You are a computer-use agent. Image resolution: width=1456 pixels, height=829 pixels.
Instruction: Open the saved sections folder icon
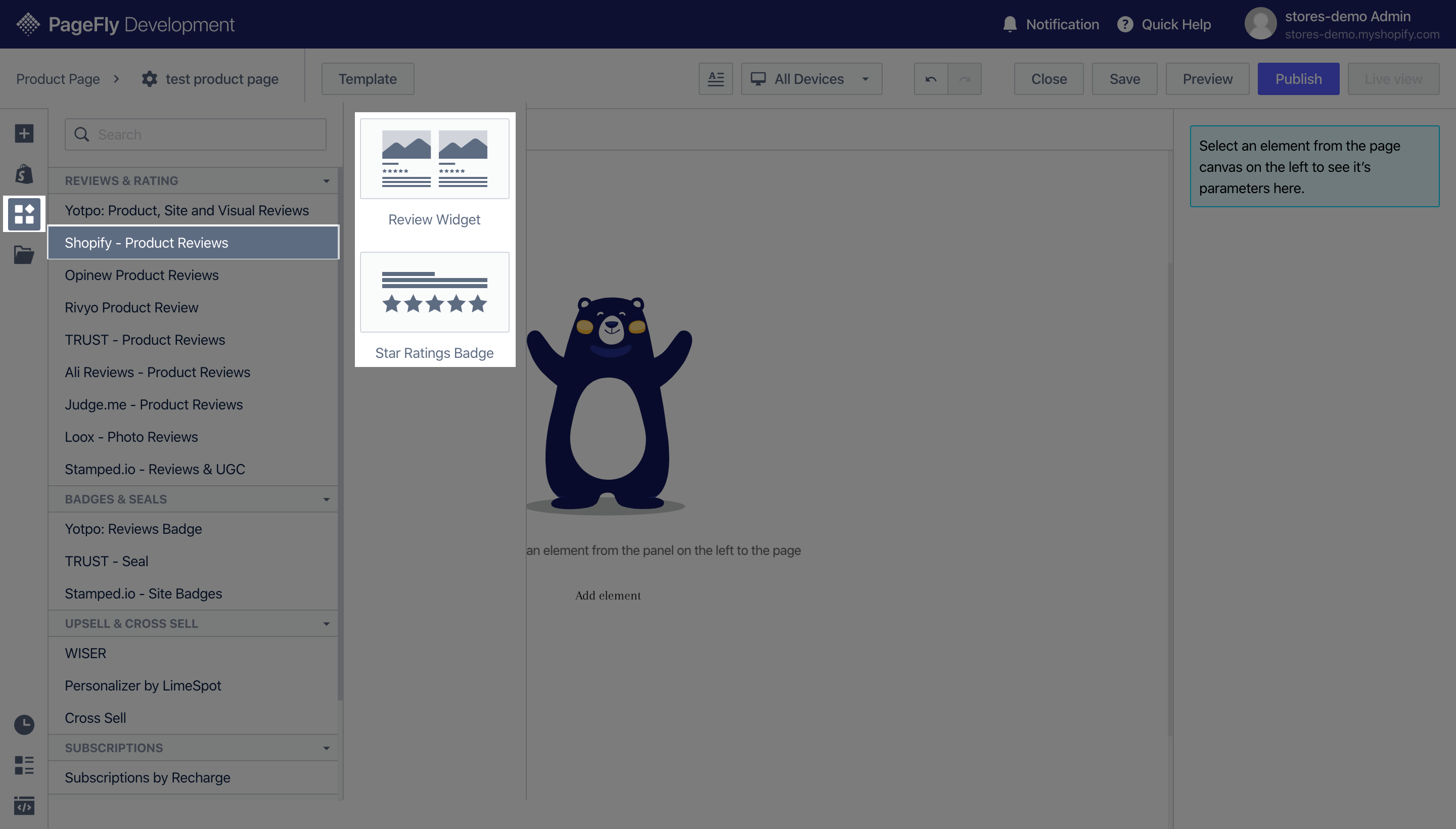(24, 254)
